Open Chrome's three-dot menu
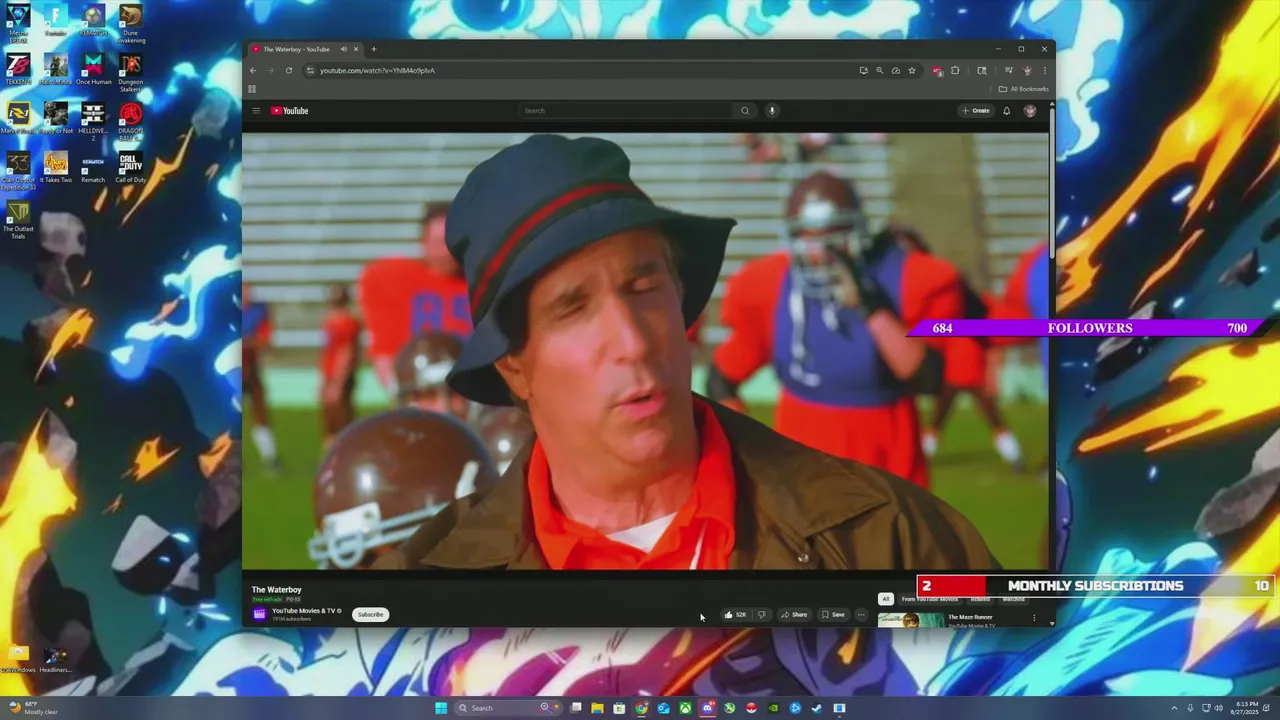Image resolution: width=1280 pixels, height=720 pixels. (1044, 70)
